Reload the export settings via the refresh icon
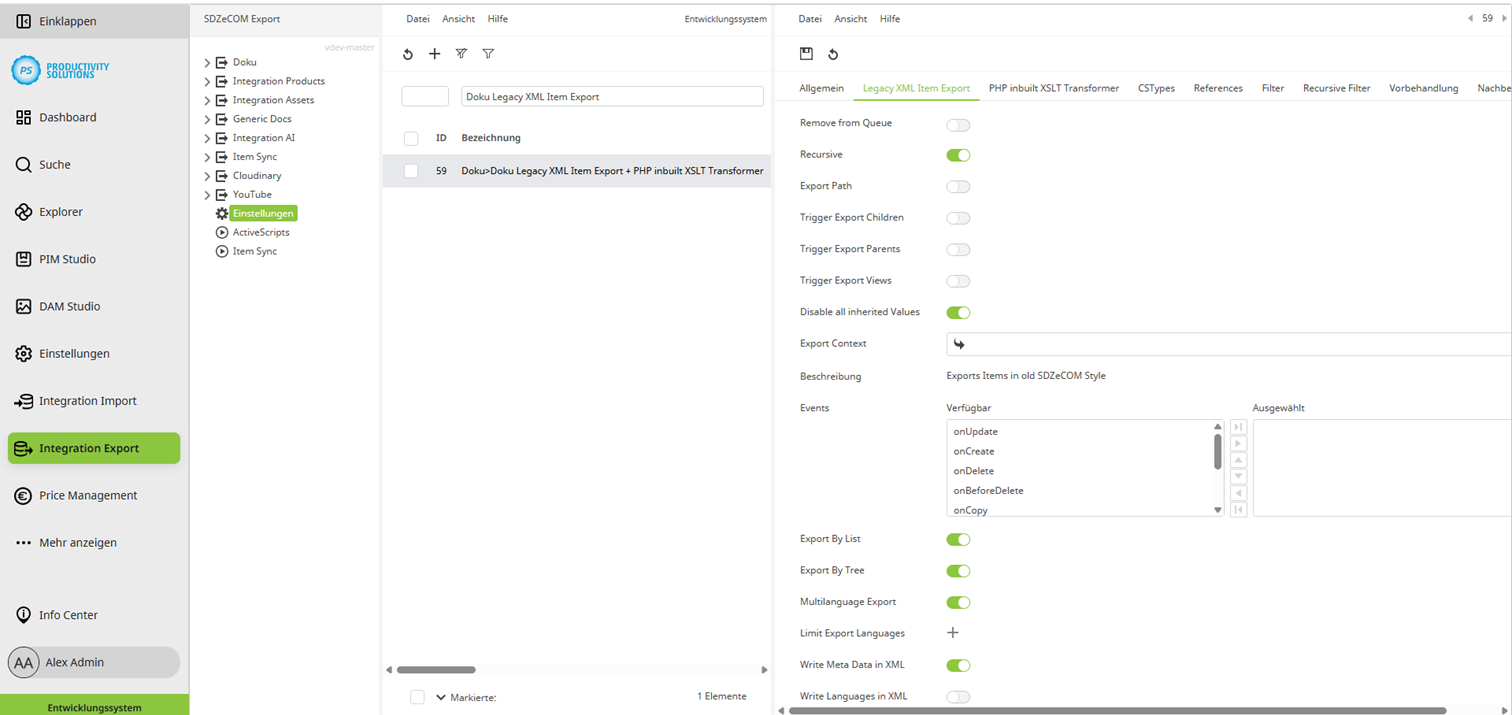The image size is (1512, 715). [x=835, y=54]
